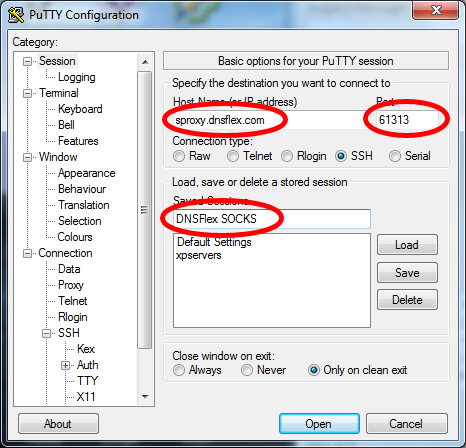466x448 pixels.
Task: Open the Telnet tree category
Action: pyautogui.click(x=73, y=301)
